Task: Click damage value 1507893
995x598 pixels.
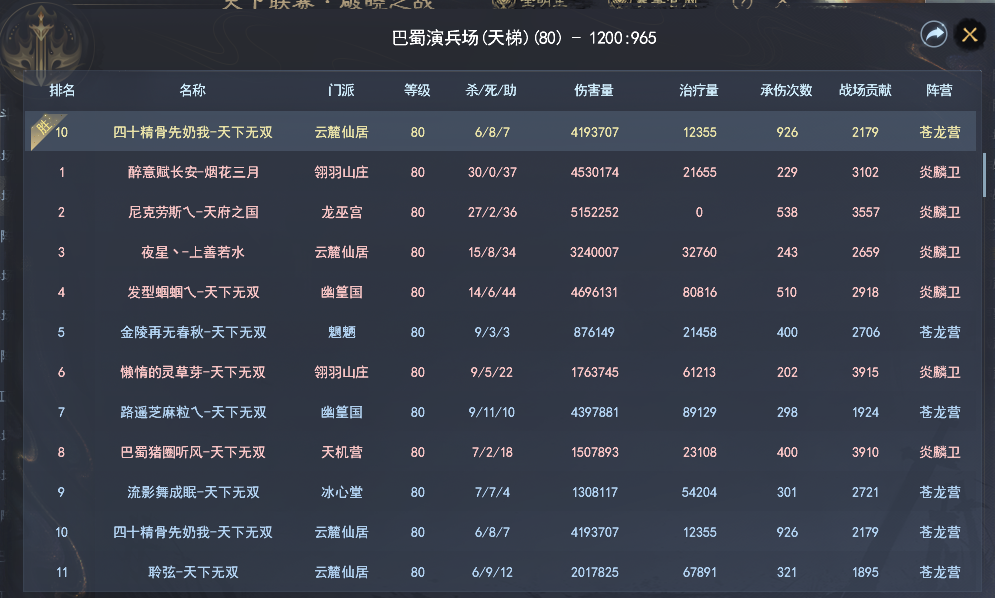Action: pyautogui.click(x=595, y=452)
